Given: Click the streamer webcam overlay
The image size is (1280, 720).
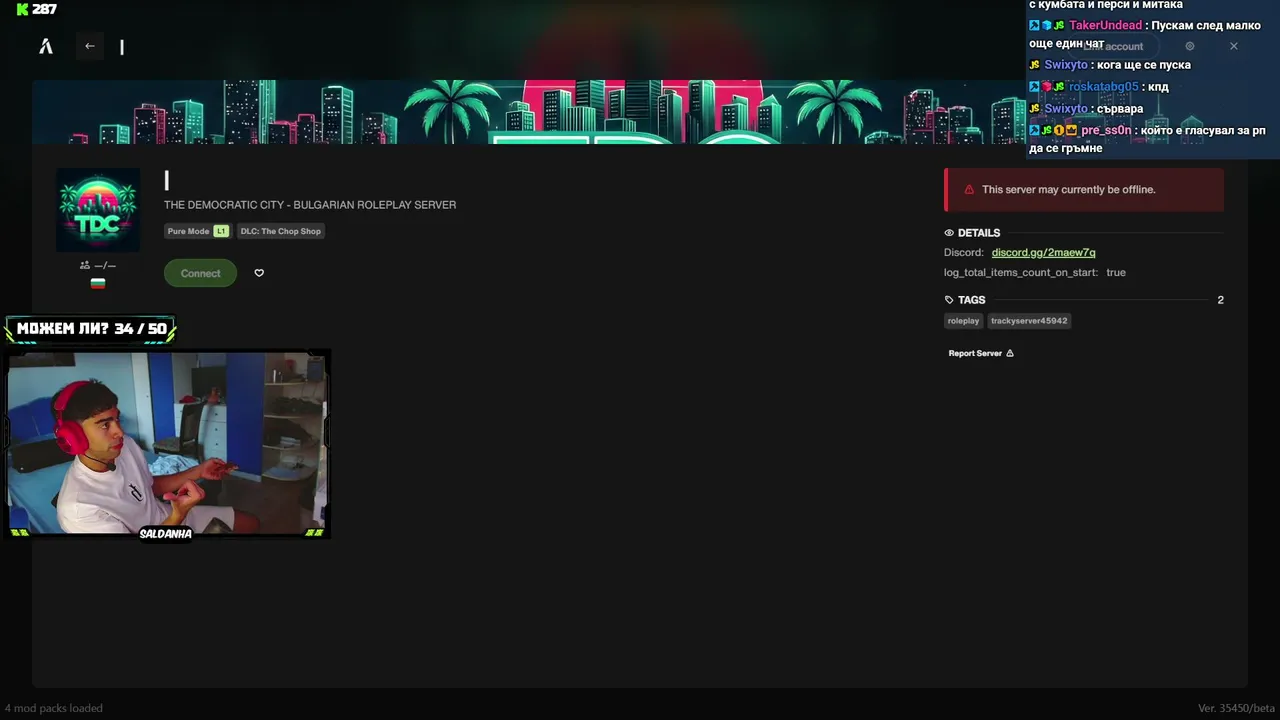Looking at the screenshot, I should [168, 443].
